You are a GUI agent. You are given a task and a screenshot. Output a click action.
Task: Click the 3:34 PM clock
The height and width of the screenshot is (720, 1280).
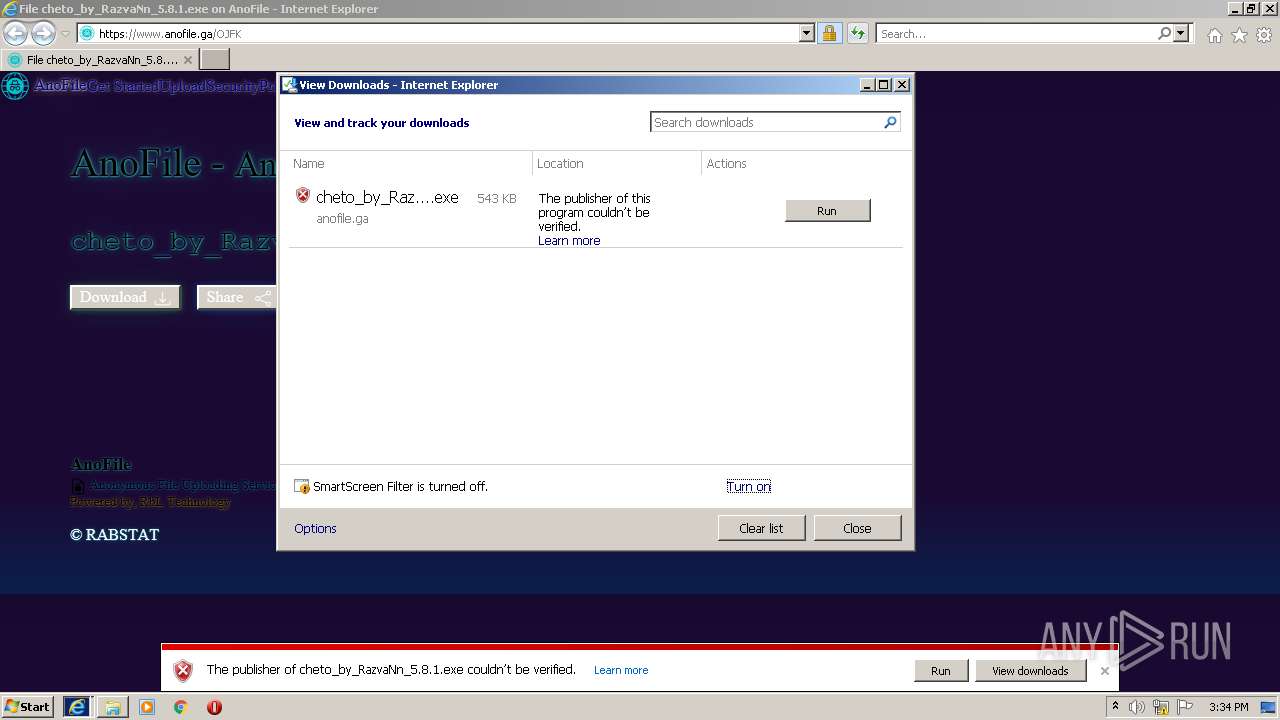click(1228, 707)
